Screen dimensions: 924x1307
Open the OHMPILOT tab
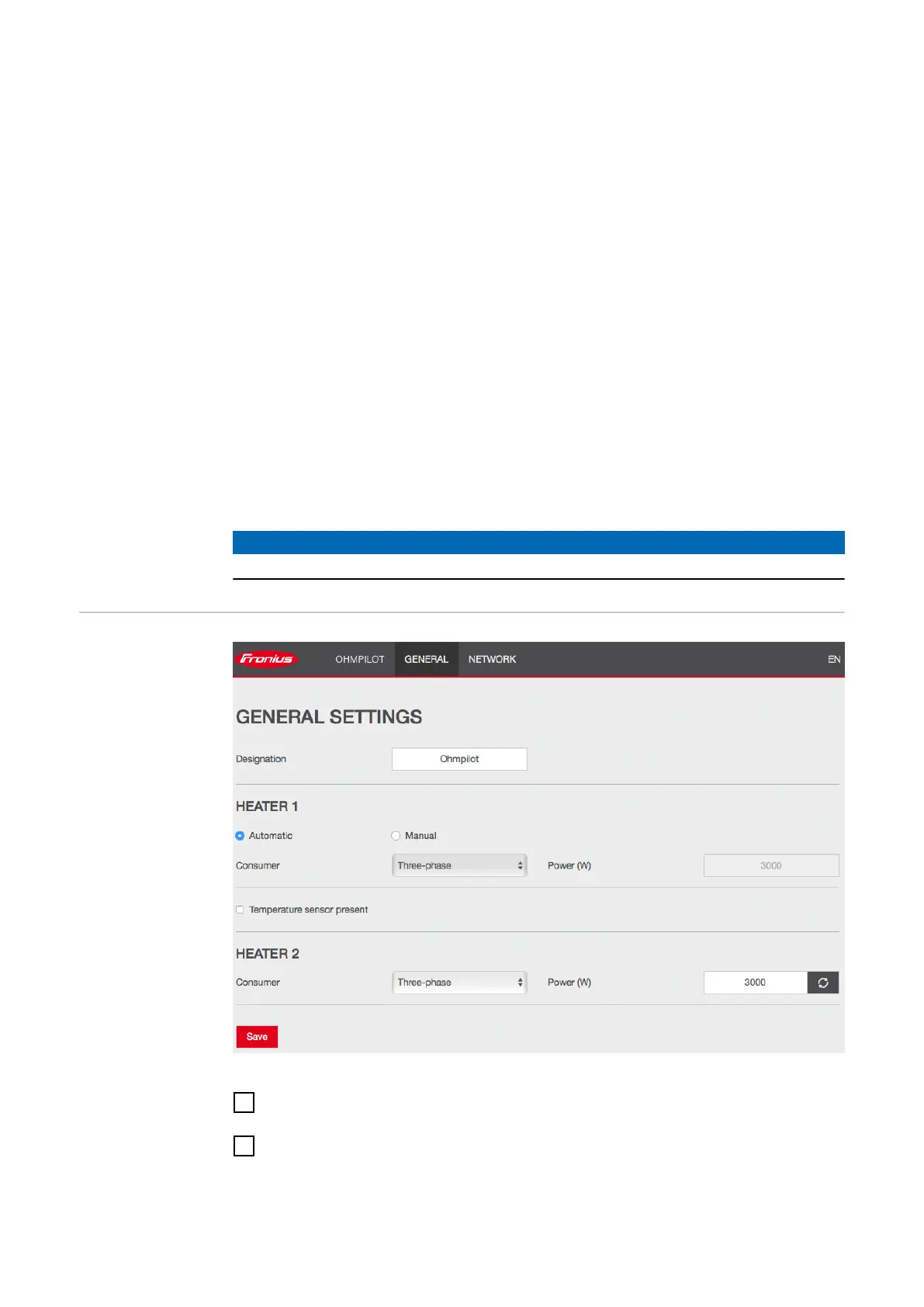point(359,660)
